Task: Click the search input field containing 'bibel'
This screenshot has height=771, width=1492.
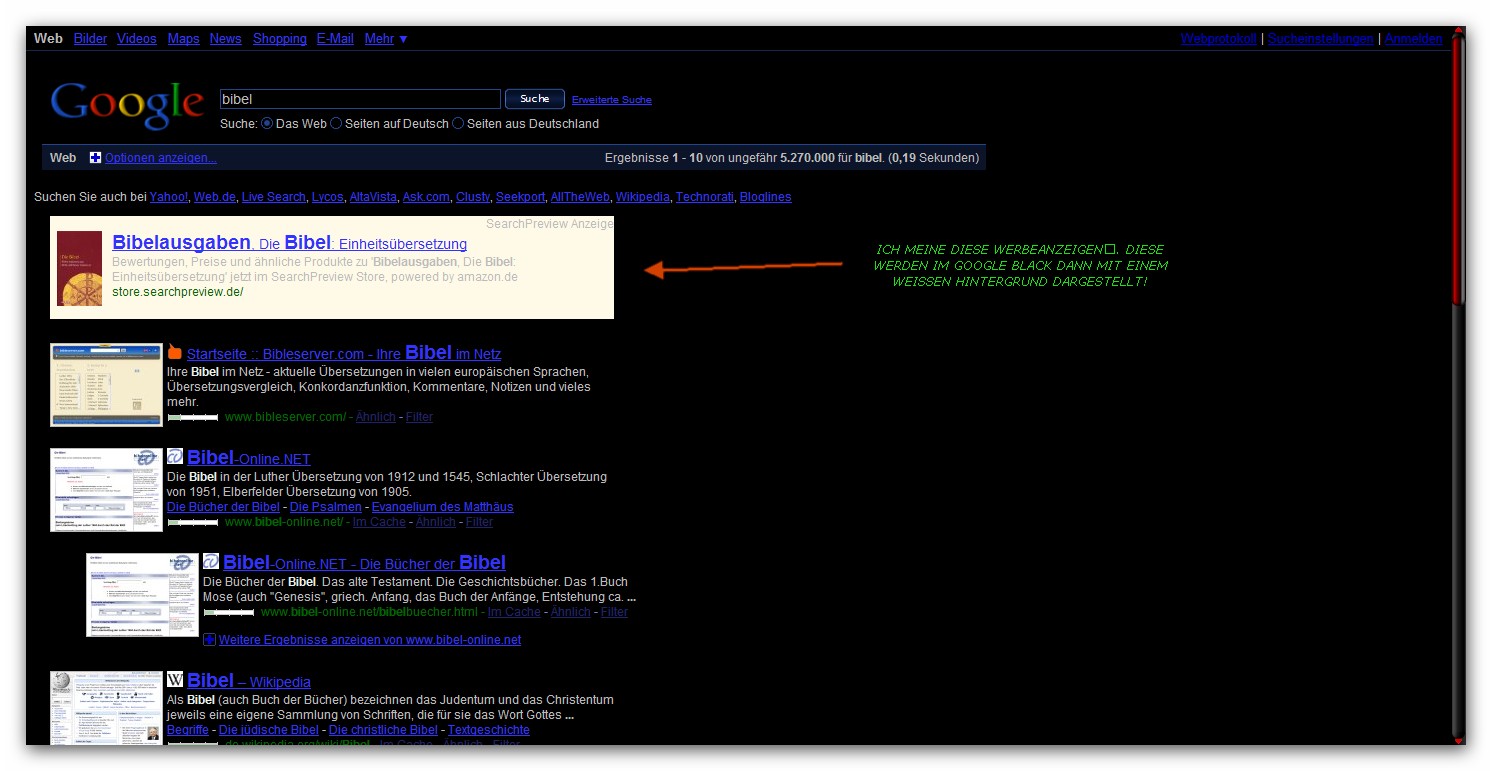Action: [360, 99]
